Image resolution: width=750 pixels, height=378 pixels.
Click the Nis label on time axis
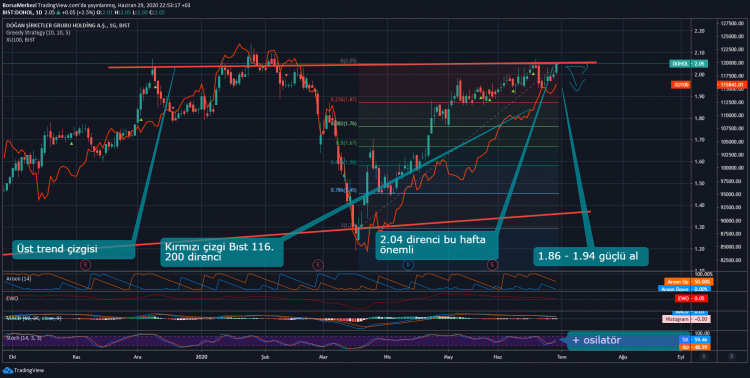[386, 356]
